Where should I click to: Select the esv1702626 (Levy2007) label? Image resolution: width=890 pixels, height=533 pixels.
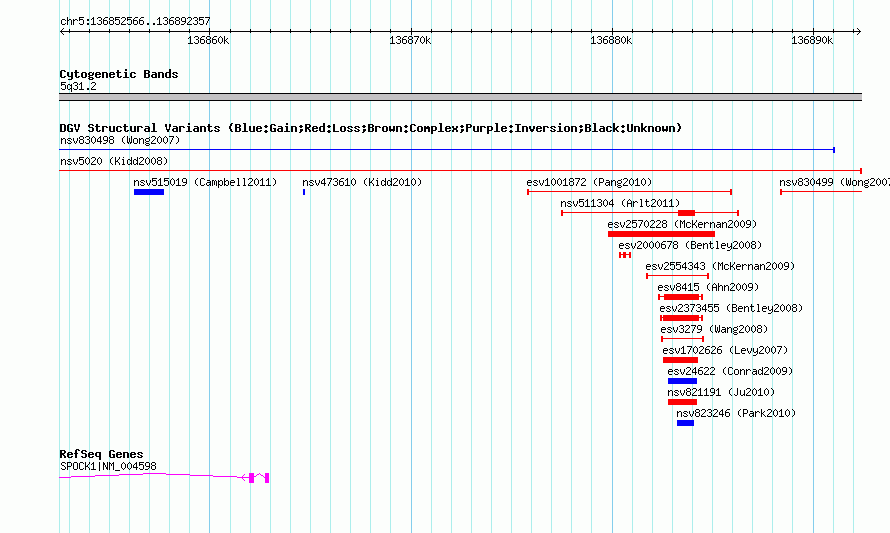725,350
